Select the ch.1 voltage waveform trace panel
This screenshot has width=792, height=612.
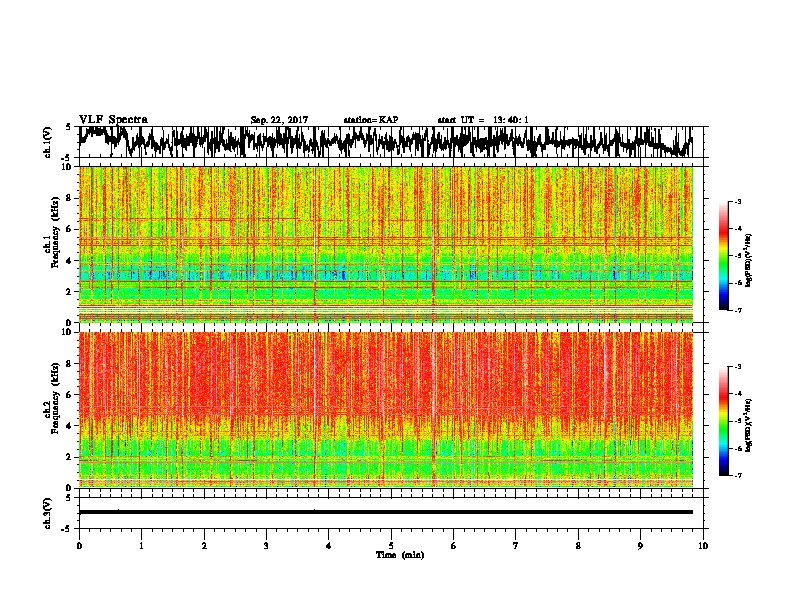391,142
